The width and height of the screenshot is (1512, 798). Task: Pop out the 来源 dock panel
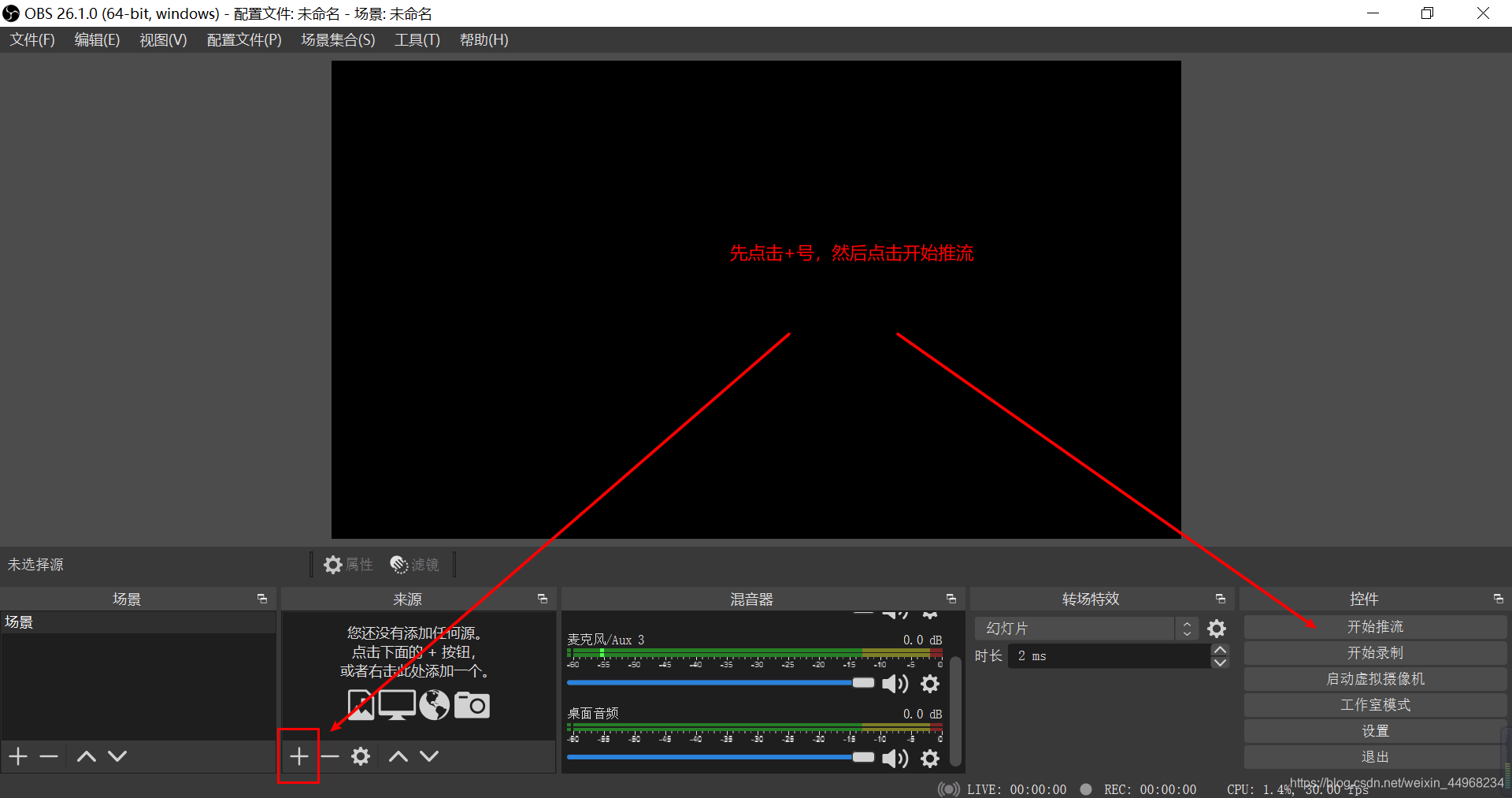543,599
